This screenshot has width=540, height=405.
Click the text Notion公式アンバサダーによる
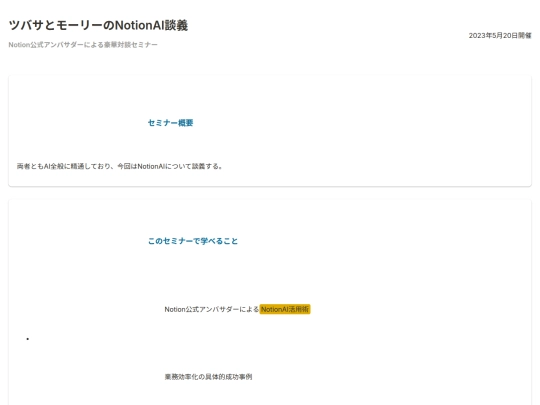pos(211,309)
